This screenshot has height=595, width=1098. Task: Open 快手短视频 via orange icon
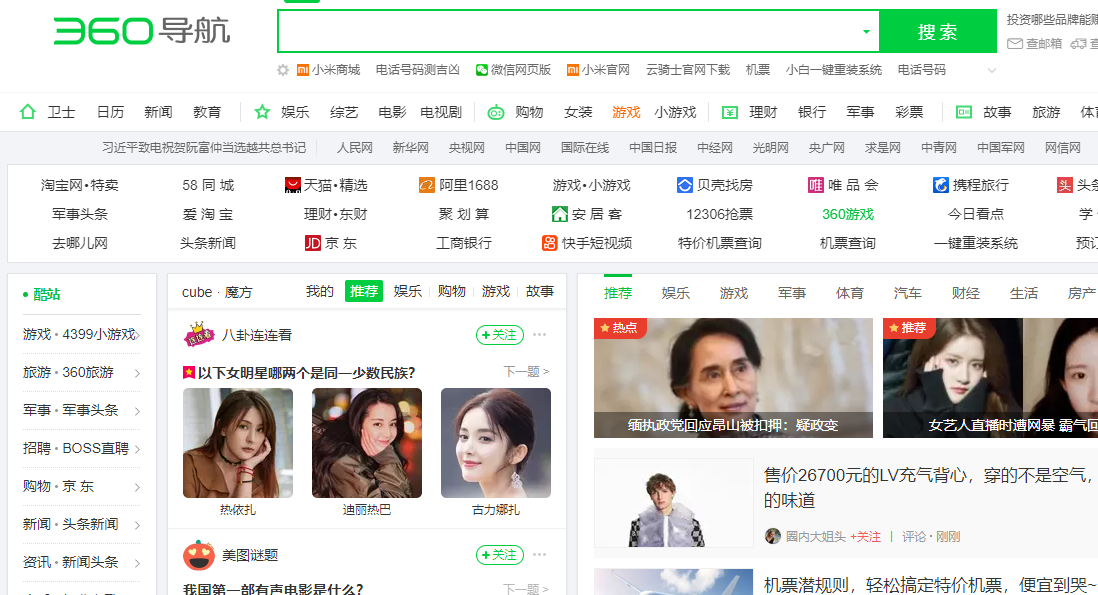pyautogui.click(x=550, y=243)
